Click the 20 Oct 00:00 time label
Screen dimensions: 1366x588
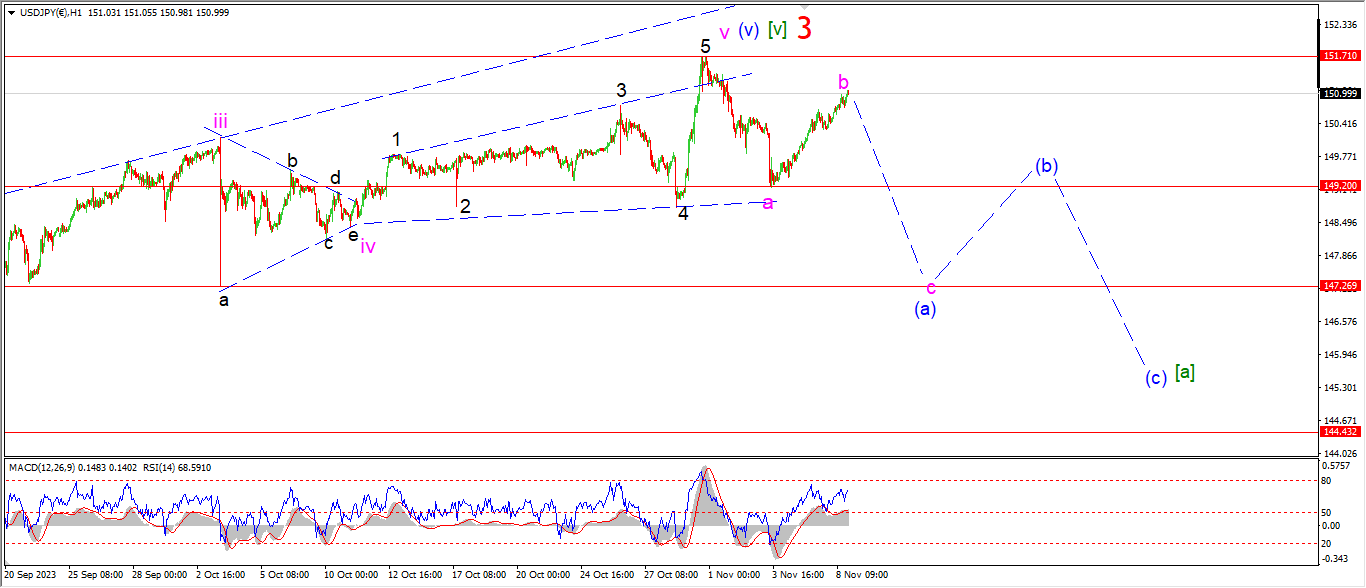click(x=543, y=575)
